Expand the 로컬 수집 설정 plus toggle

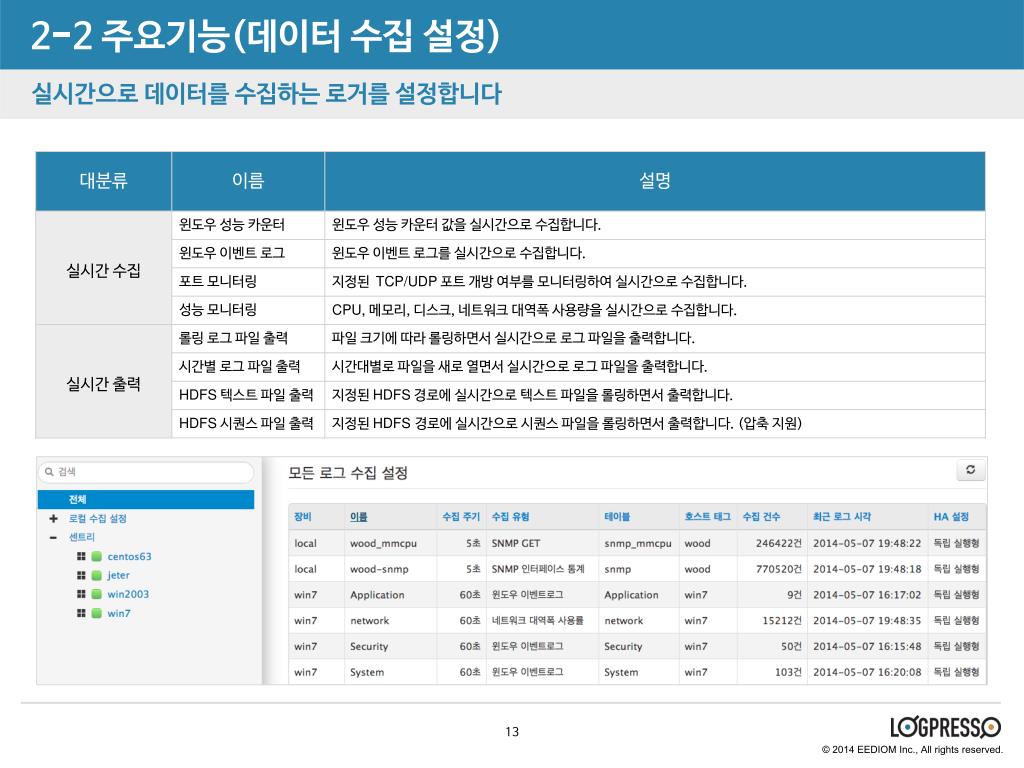click(54, 519)
